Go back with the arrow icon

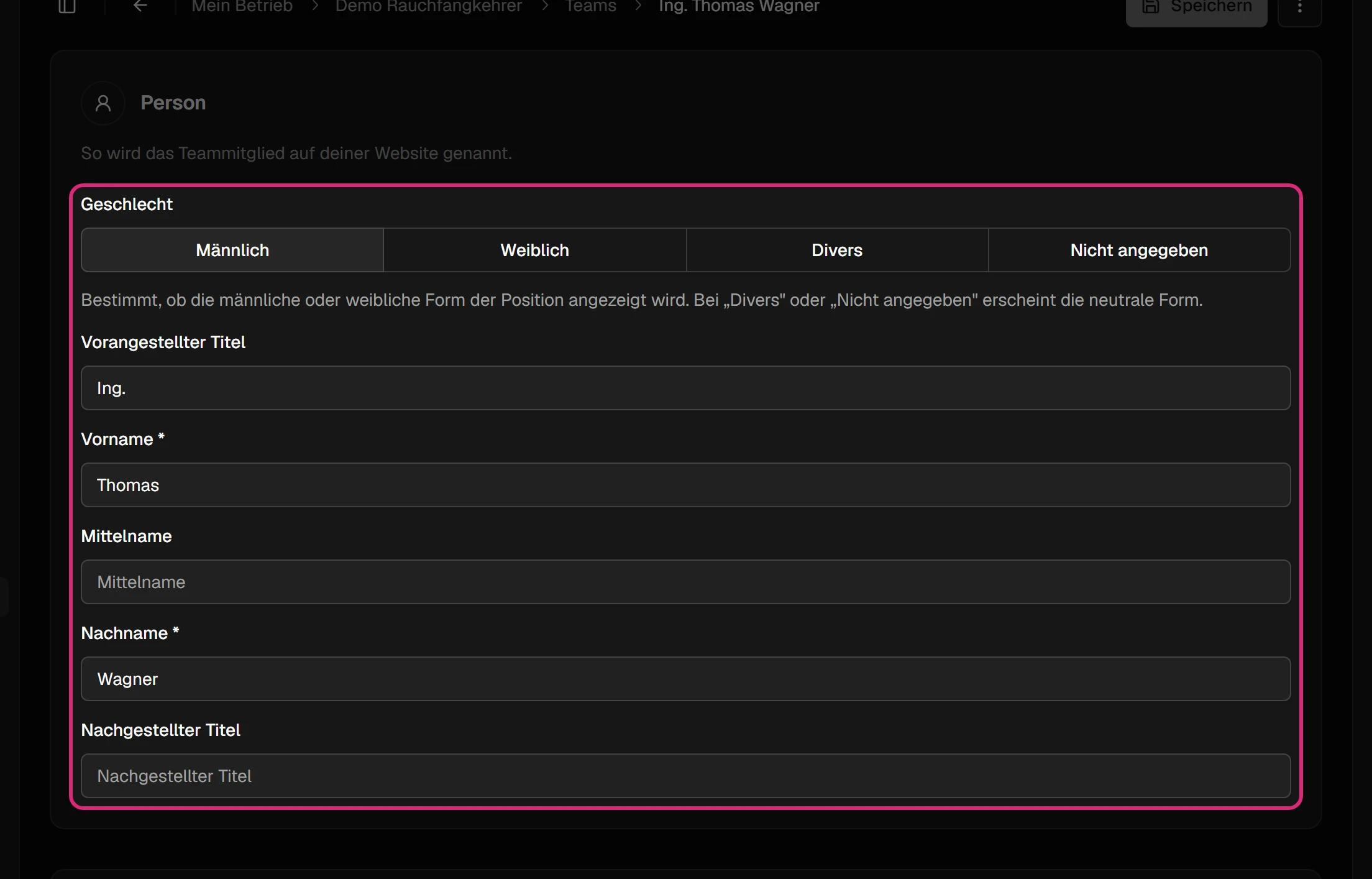140,6
